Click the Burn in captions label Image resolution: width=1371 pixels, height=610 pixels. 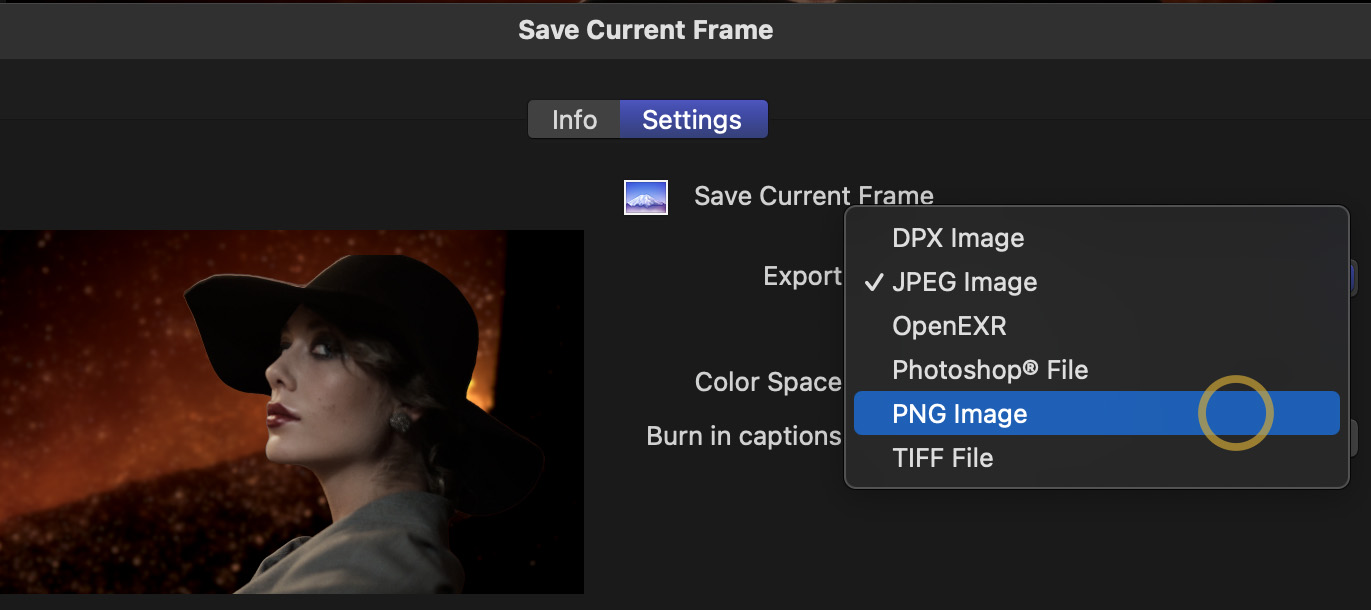point(743,436)
